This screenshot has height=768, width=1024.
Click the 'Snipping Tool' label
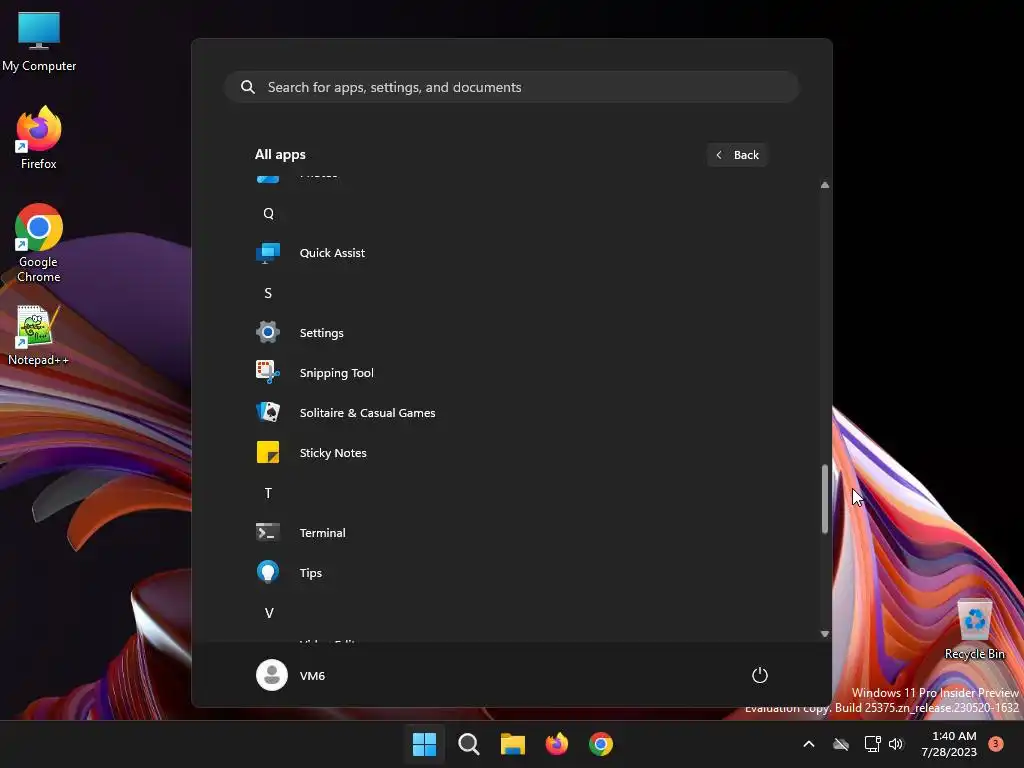[x=336, y=372]
